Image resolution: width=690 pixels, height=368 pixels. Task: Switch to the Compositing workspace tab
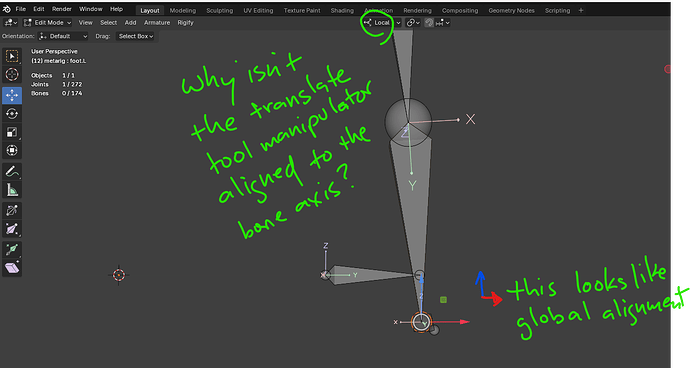460,11
